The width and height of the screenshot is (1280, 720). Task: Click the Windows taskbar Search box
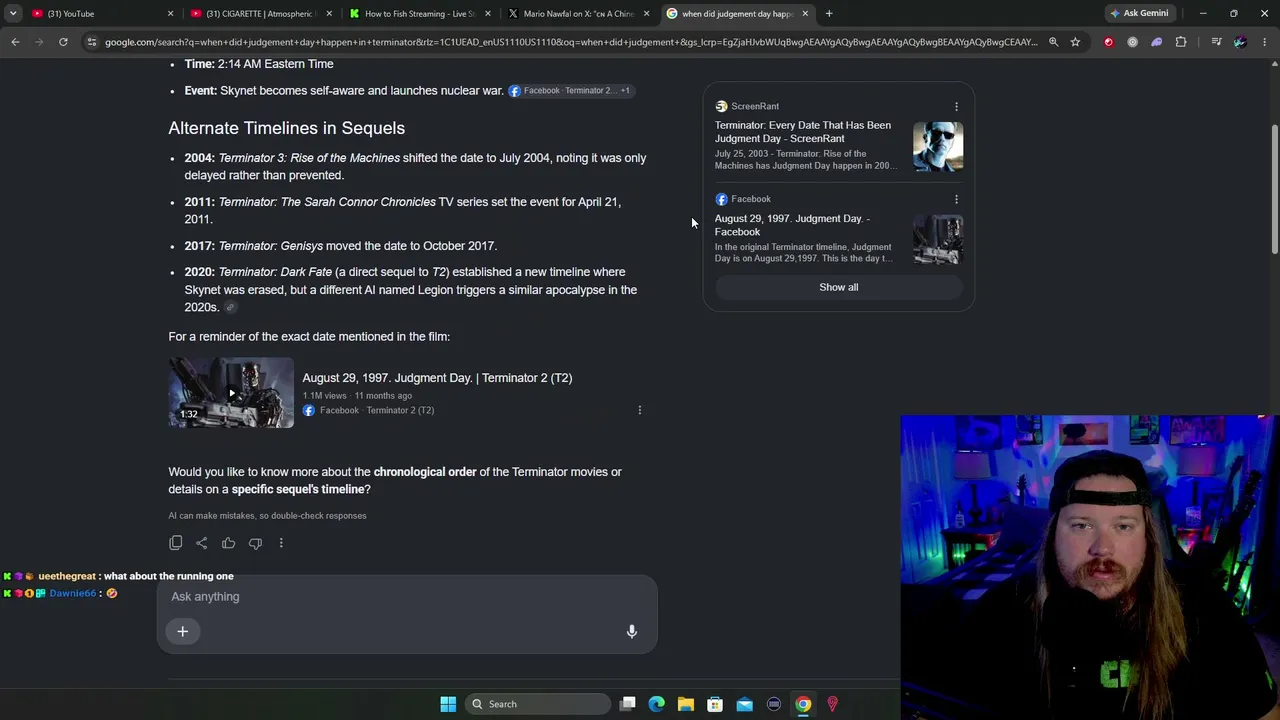tap(539, 704)
